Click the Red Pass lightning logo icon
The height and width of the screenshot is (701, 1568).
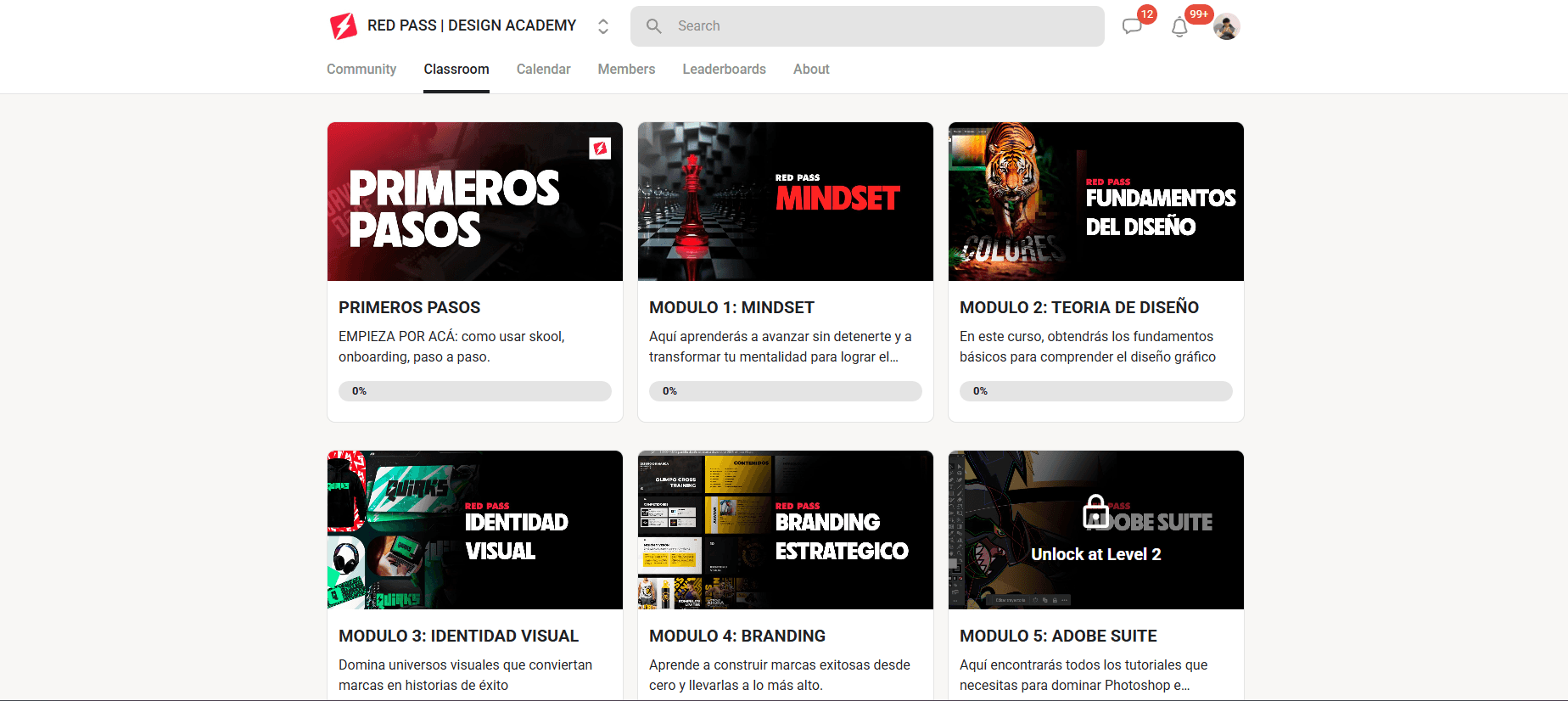coord(343,26)
